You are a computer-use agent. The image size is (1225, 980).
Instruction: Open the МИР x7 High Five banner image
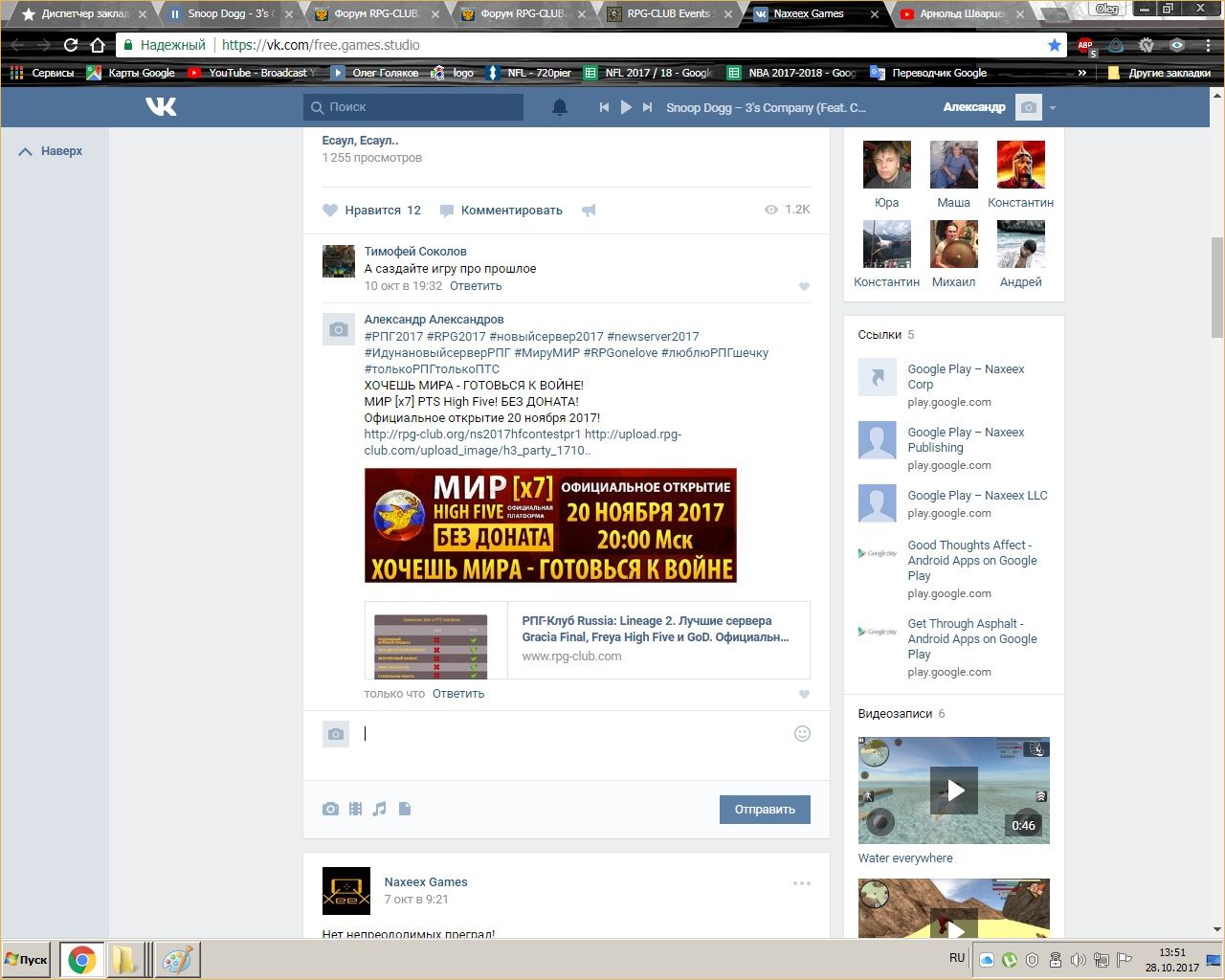point(550,525)
